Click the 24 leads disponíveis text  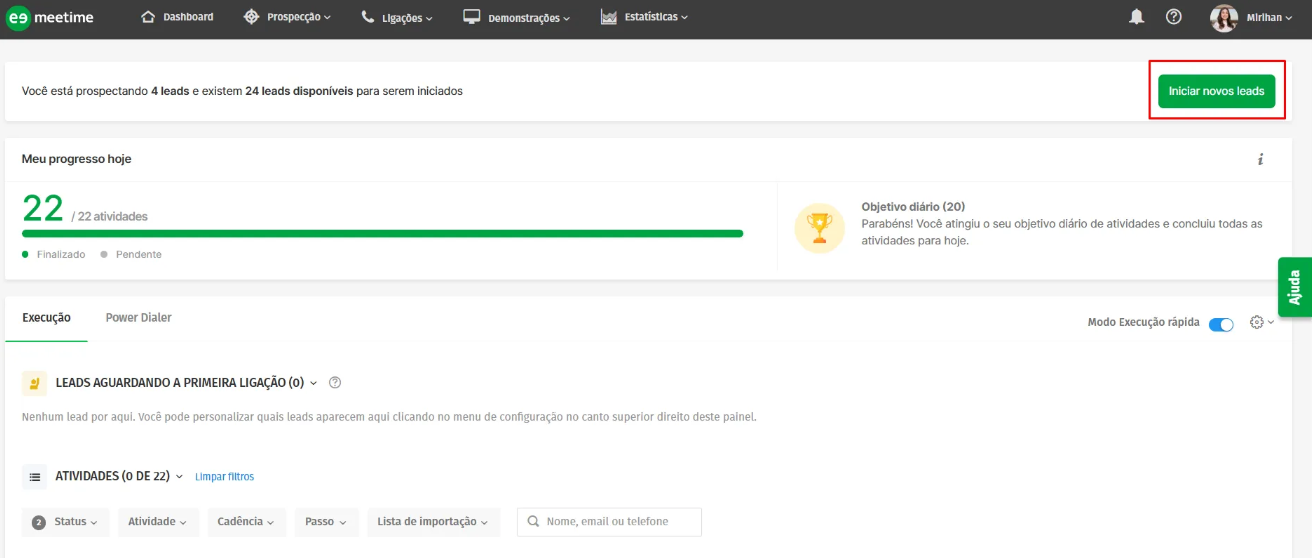click(x=299, y=91)
